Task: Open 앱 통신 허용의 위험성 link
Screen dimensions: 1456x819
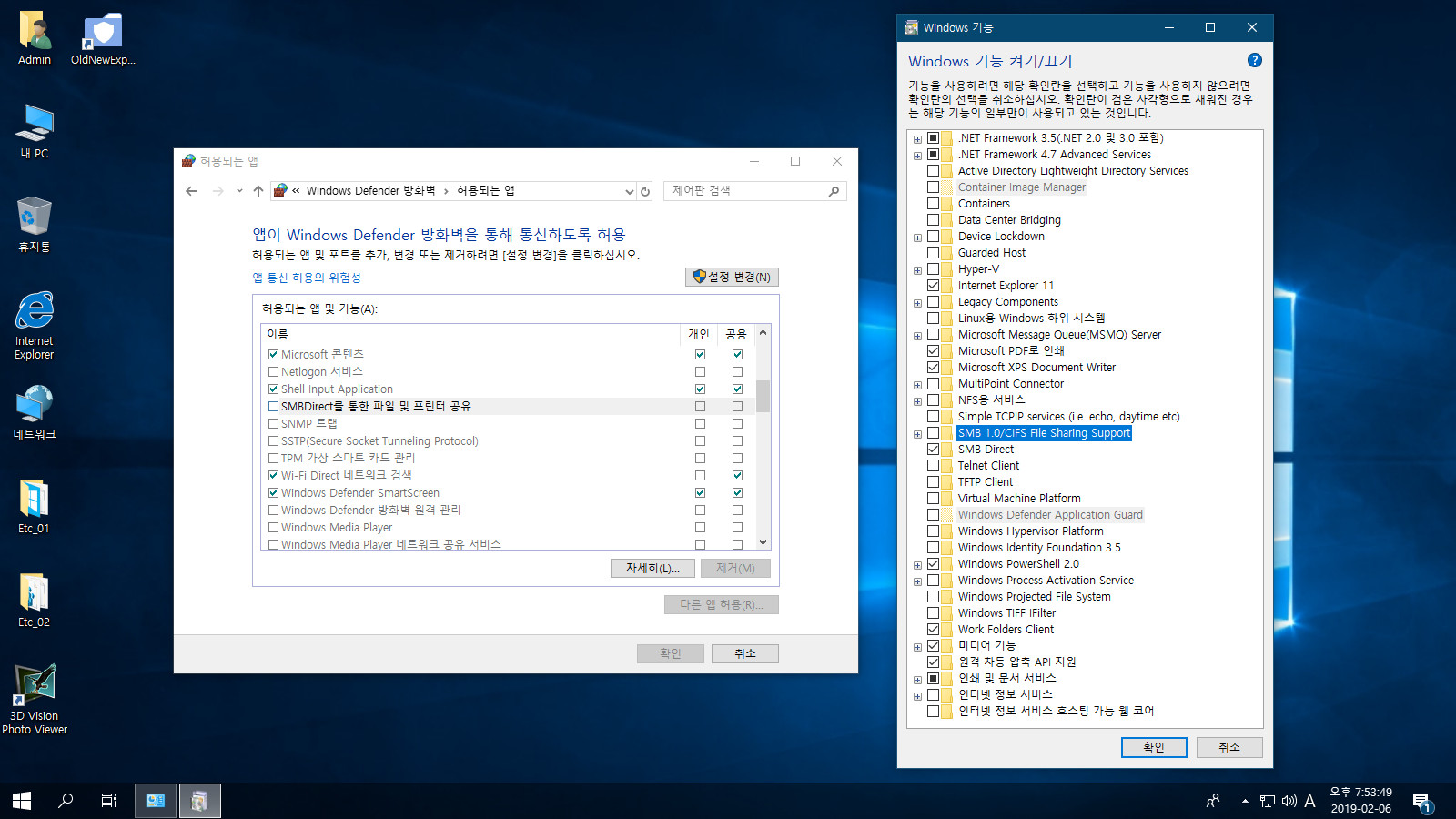Action: pyautogui.click(x=307, y=278)
